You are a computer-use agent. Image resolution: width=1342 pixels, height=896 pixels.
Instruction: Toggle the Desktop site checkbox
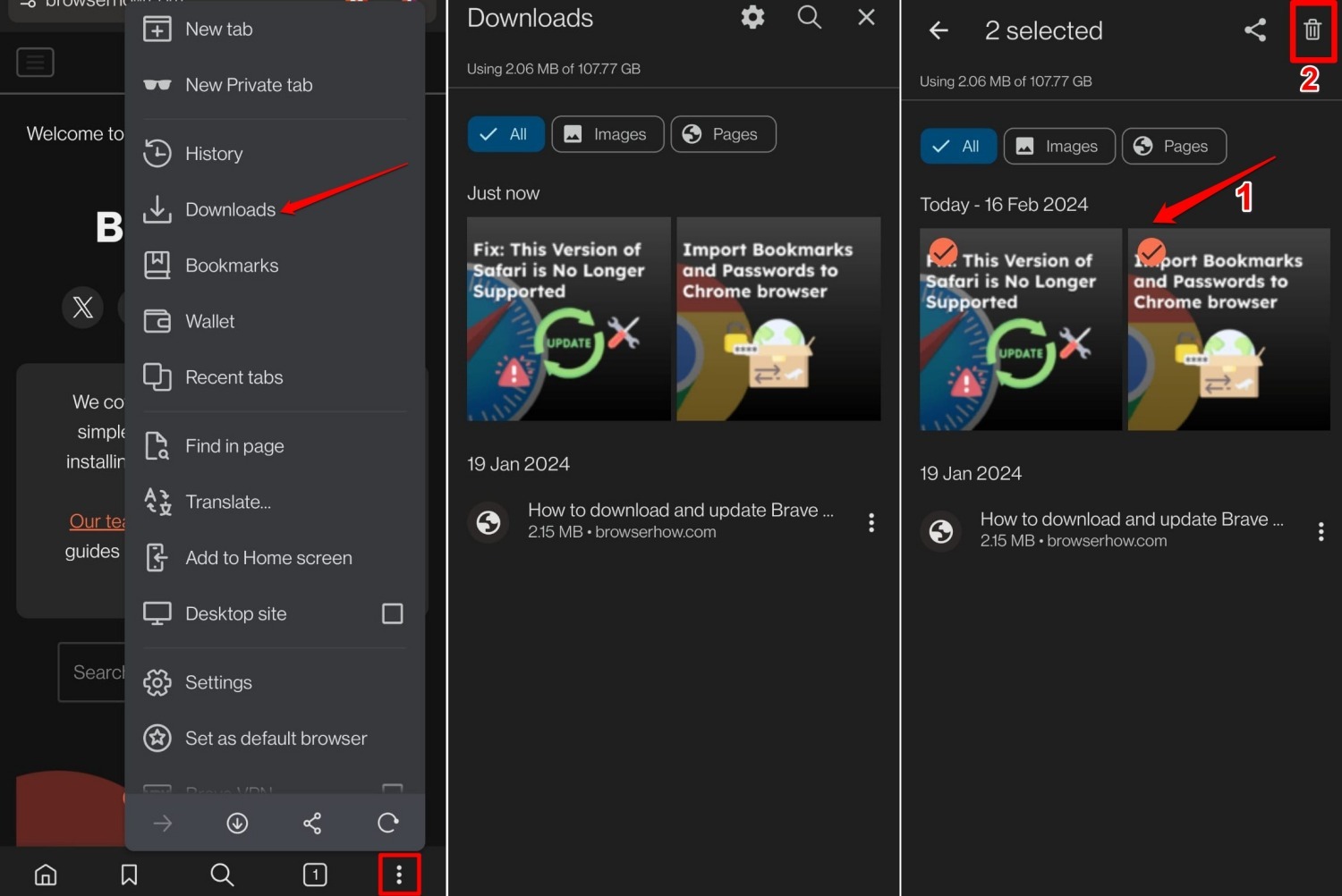[x=393, y=613]
